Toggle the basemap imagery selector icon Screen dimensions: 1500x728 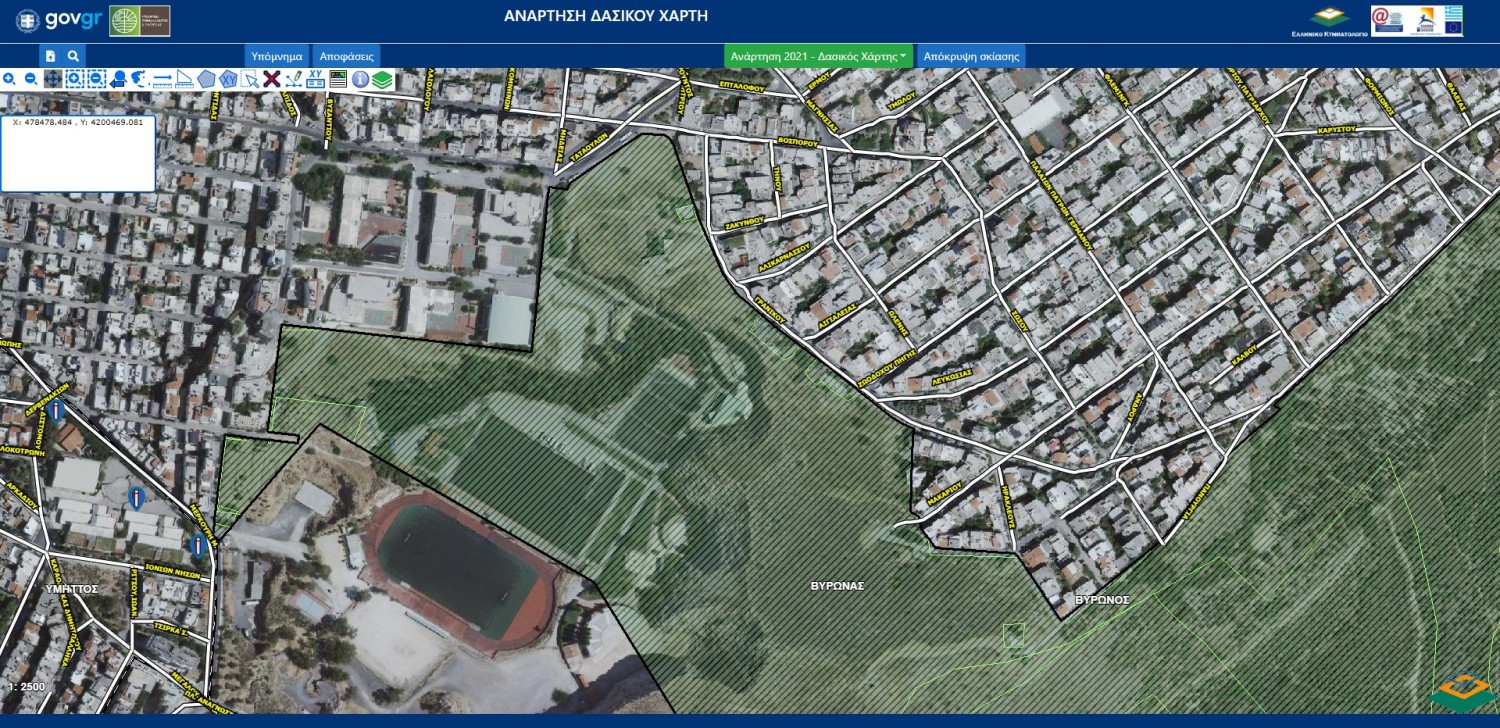[338, 79]
